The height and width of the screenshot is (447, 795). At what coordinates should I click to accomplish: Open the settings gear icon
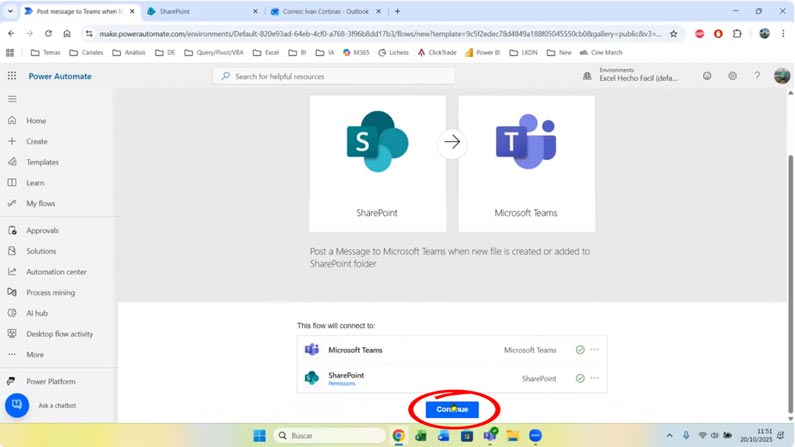732,76
